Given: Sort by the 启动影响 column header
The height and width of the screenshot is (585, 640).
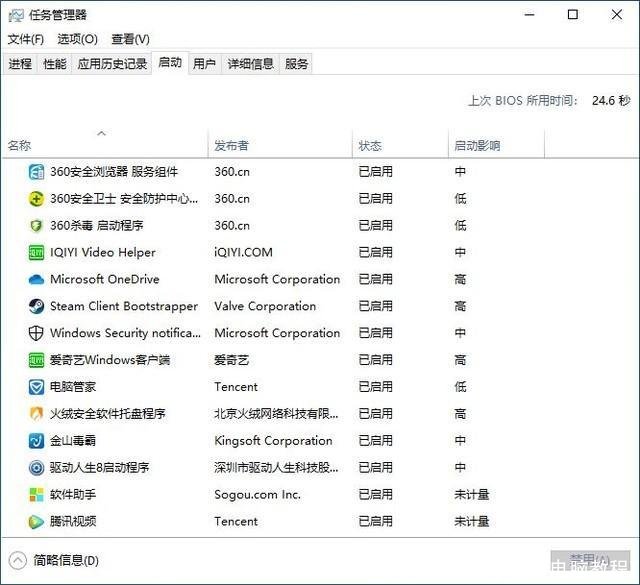Looking at the screenshot, I should click(x=477, y=146).
